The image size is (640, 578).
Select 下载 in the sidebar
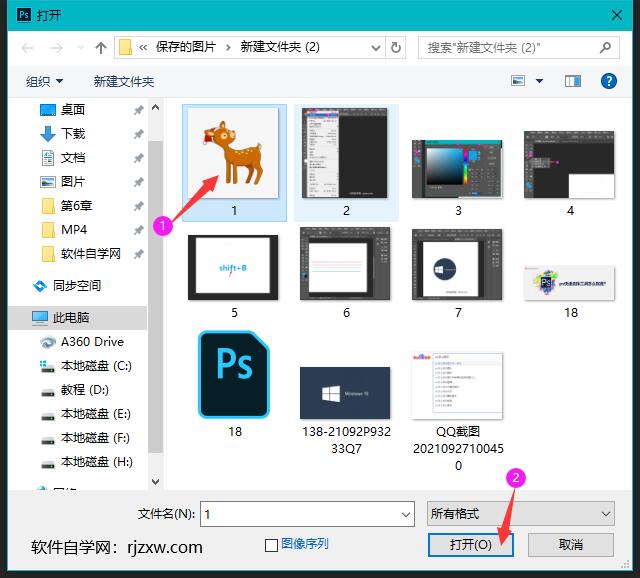[73, 134]
